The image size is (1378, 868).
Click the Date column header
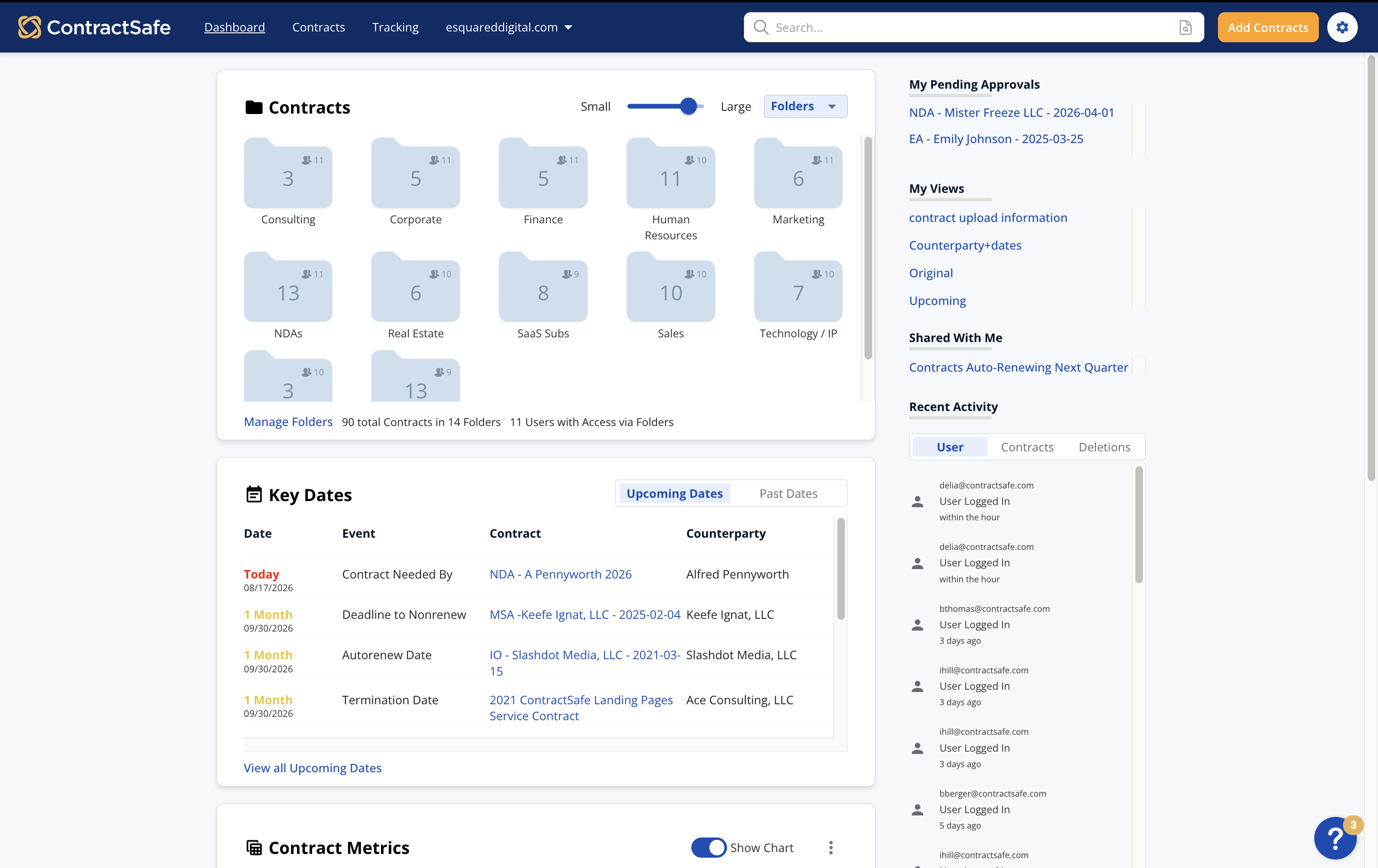pyautogui.click(x=258, y=533)
